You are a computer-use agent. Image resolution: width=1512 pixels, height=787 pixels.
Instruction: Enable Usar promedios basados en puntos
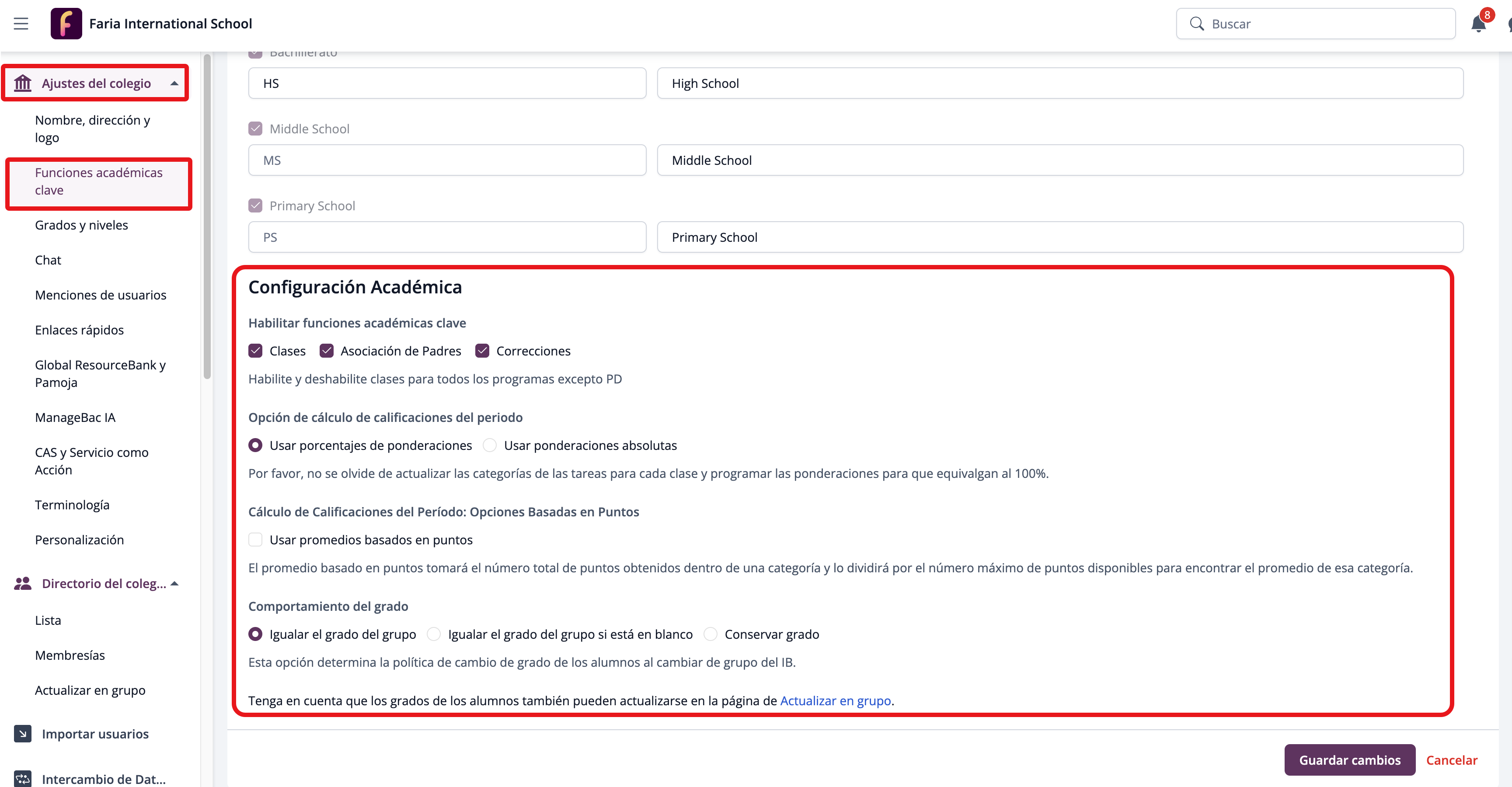tap(255, 540)
